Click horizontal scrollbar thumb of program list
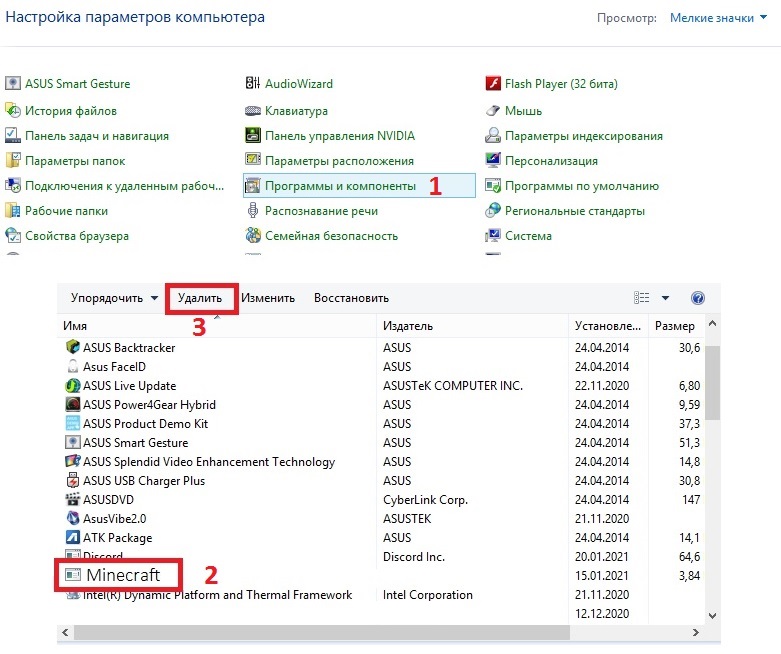 coord(322,633)
